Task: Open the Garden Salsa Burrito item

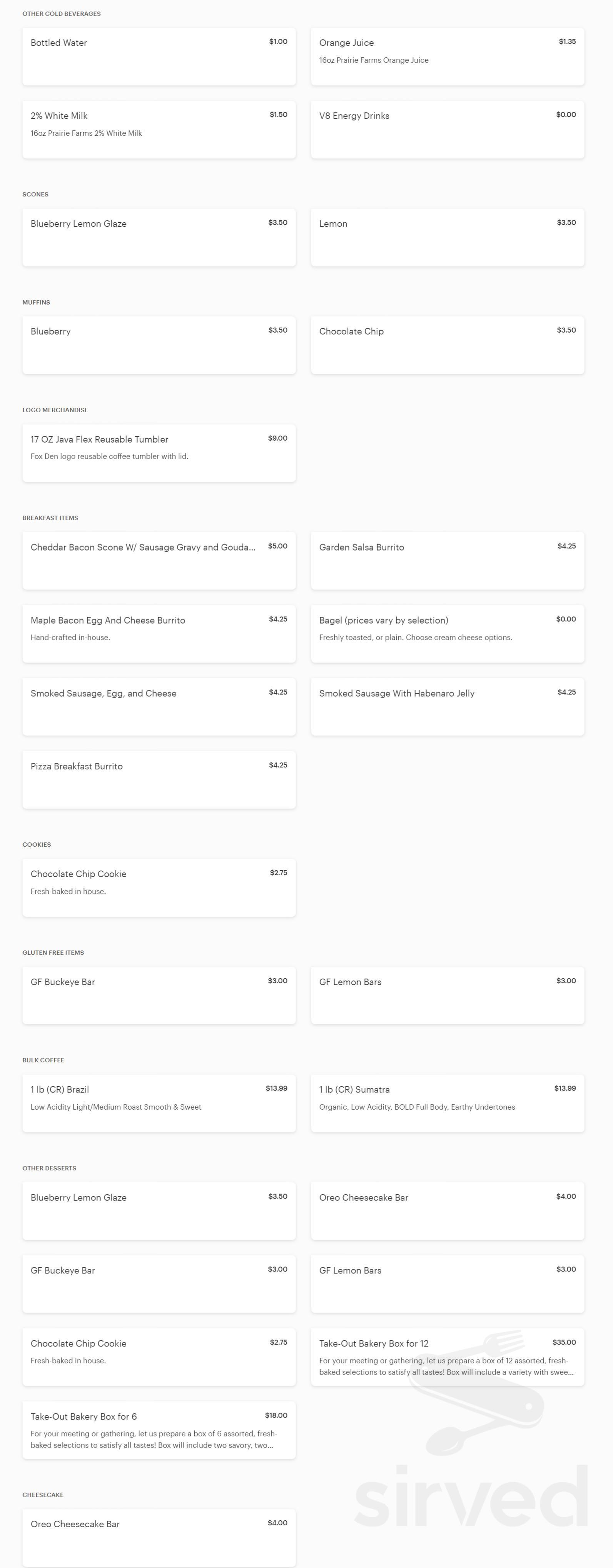Action: [x=447, y=561]
